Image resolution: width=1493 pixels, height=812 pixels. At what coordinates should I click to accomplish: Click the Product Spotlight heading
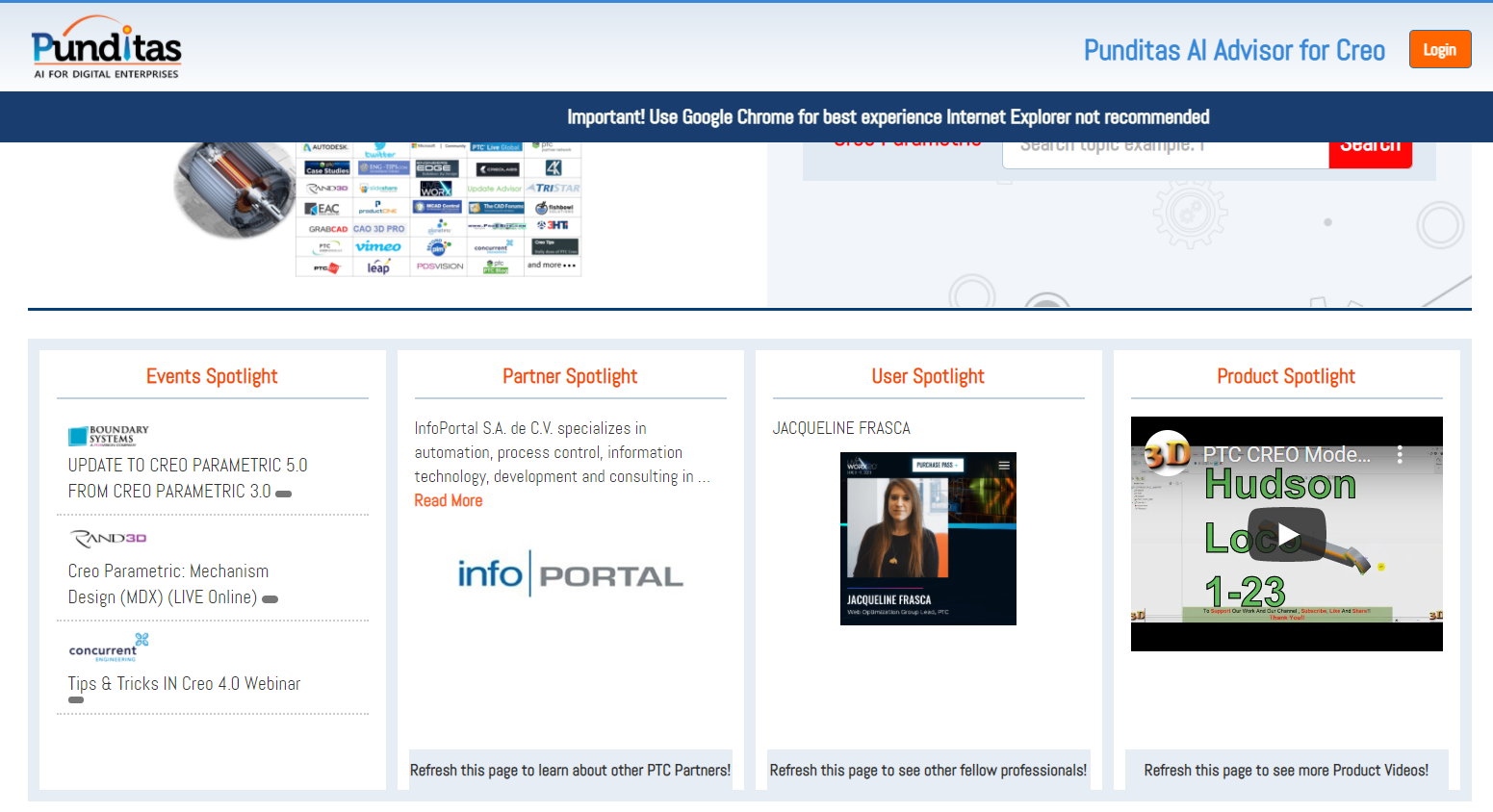[x=1286, y=376]
